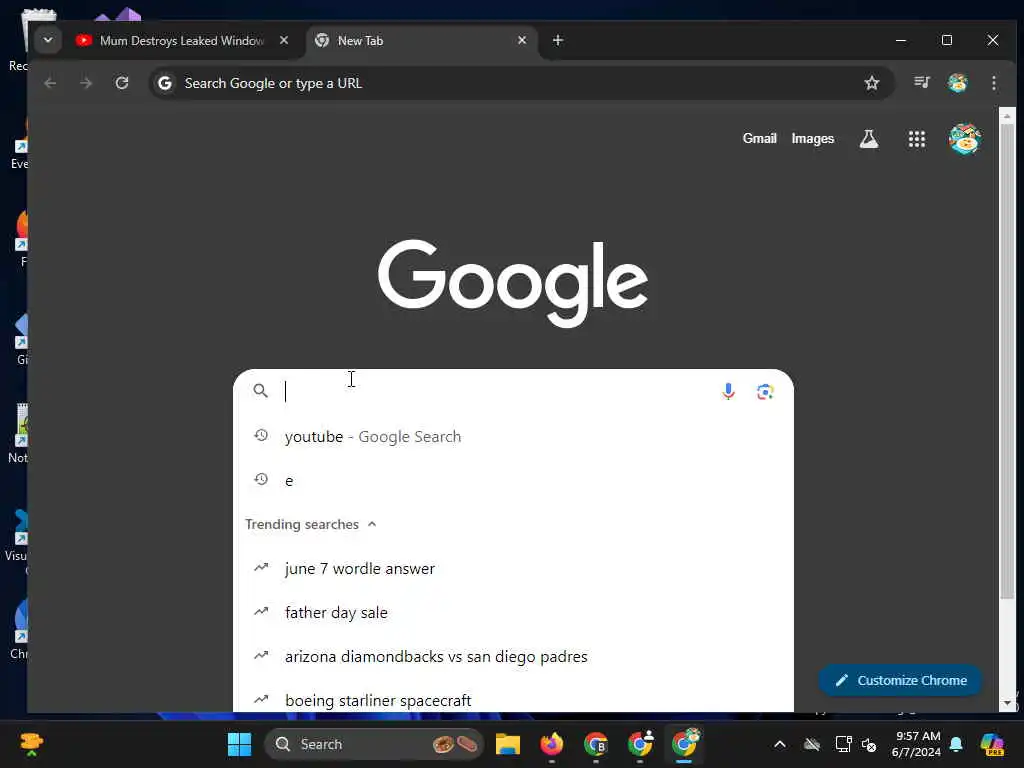This screenshot has height=768, width=1024.
Task: Open the crossed-out cloud icon in tray
Action: pos(812,744)
